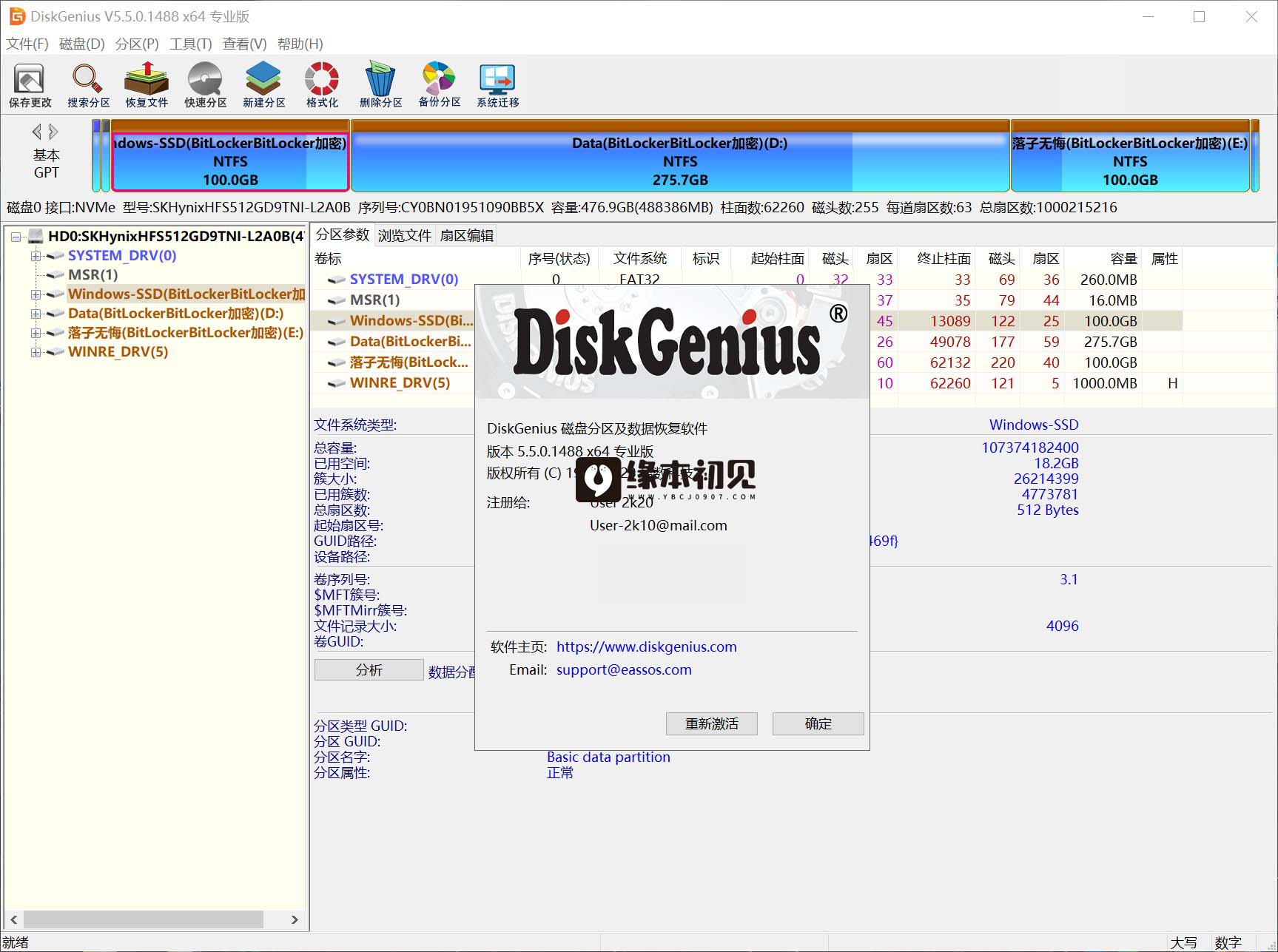Image resolution: width=1278 pixels, height=952 pixels.
Task: Collapse the HD0 disk tree node
Action: [16, 237]
